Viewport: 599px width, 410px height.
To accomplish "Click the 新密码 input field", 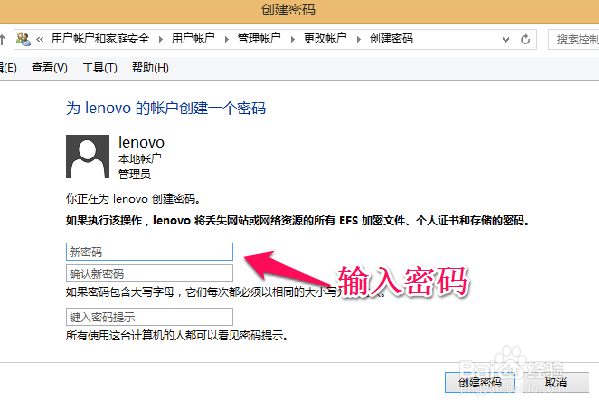I will coord(149,252).
